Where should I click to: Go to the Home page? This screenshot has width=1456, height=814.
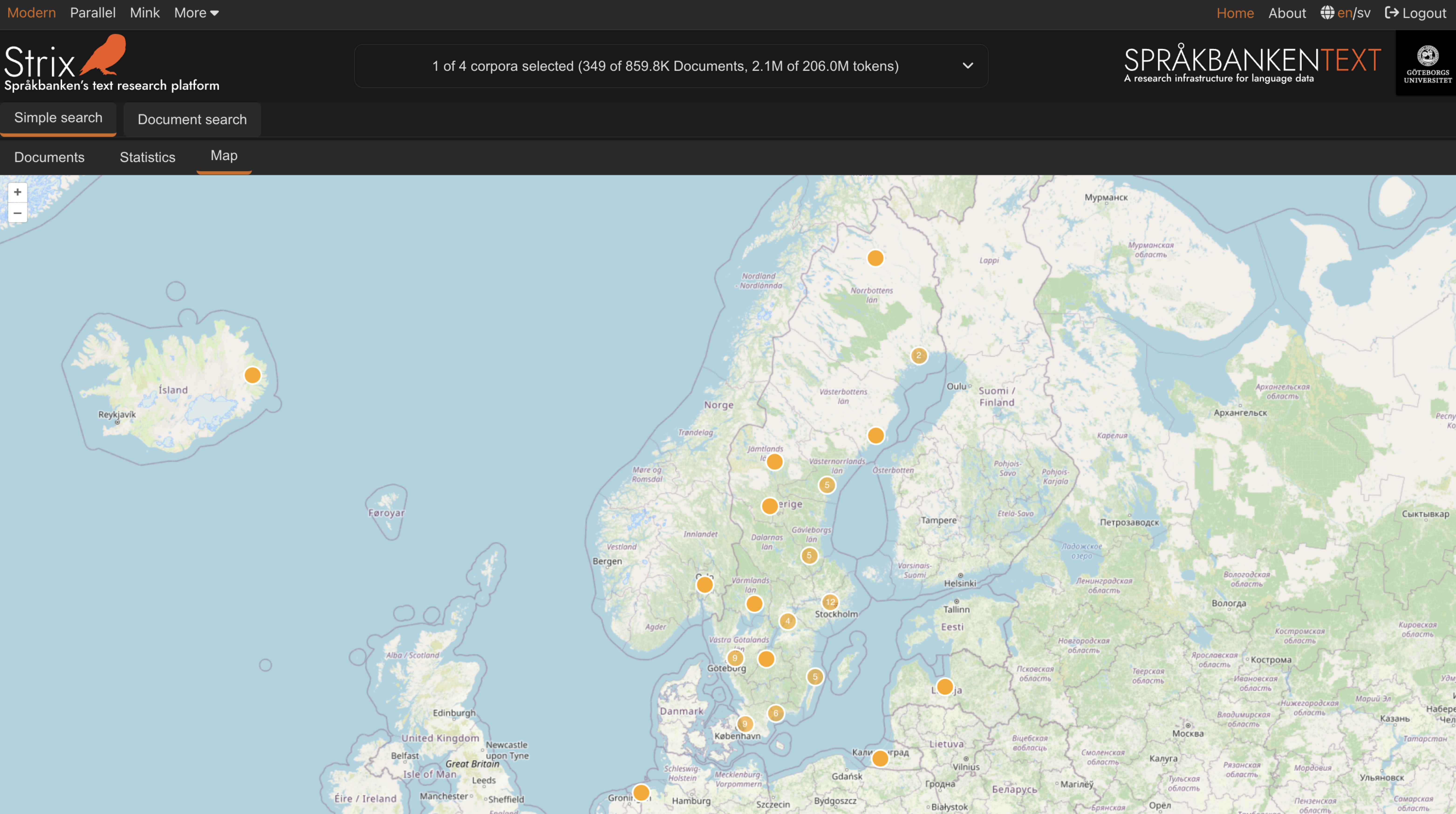pos(1235,13)
